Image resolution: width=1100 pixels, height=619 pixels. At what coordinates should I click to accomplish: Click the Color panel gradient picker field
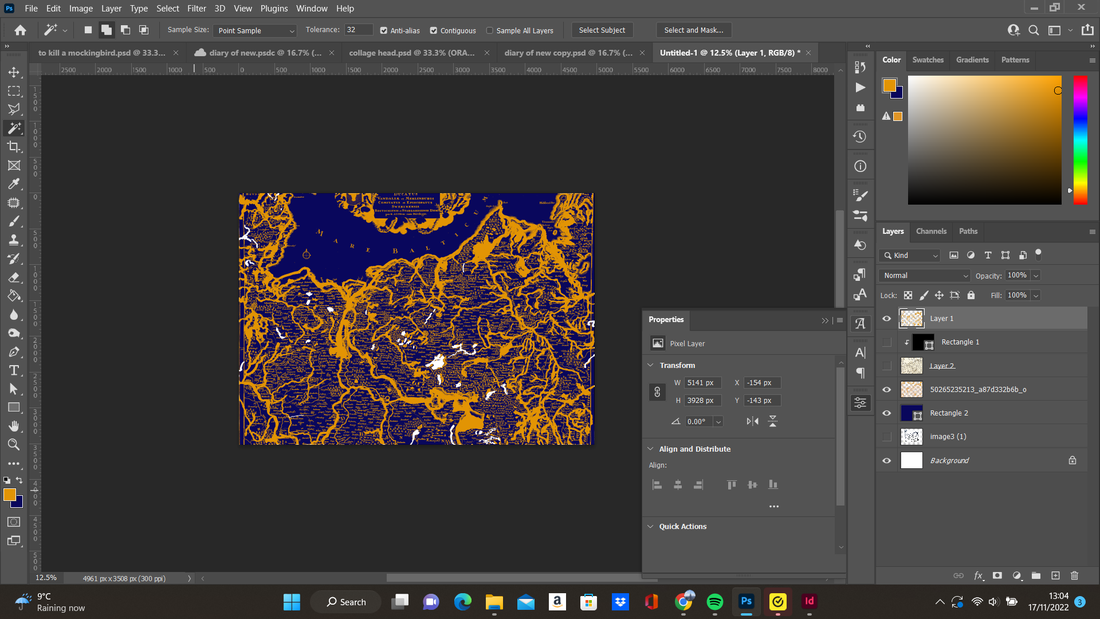(x=985, y=140)
